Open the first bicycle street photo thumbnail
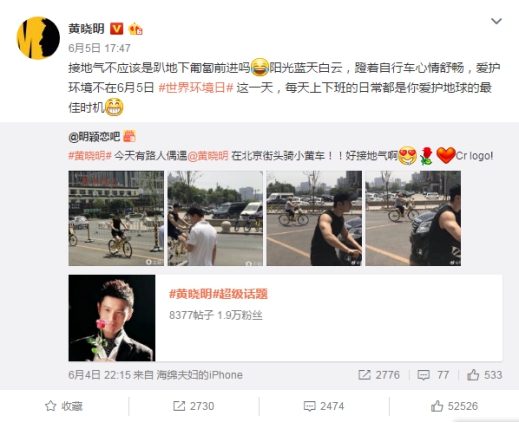519x423 pixels. coord(116,218)
